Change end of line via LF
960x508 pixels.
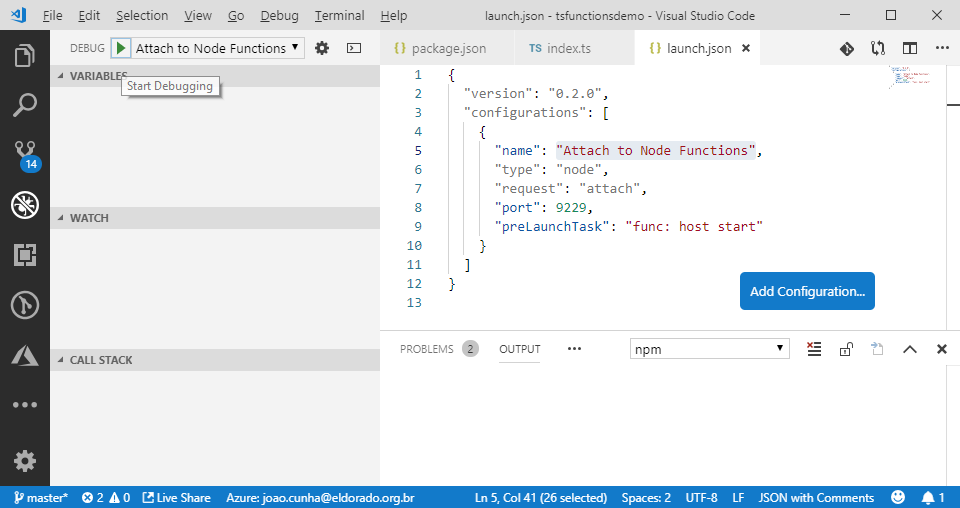[738, 497]
